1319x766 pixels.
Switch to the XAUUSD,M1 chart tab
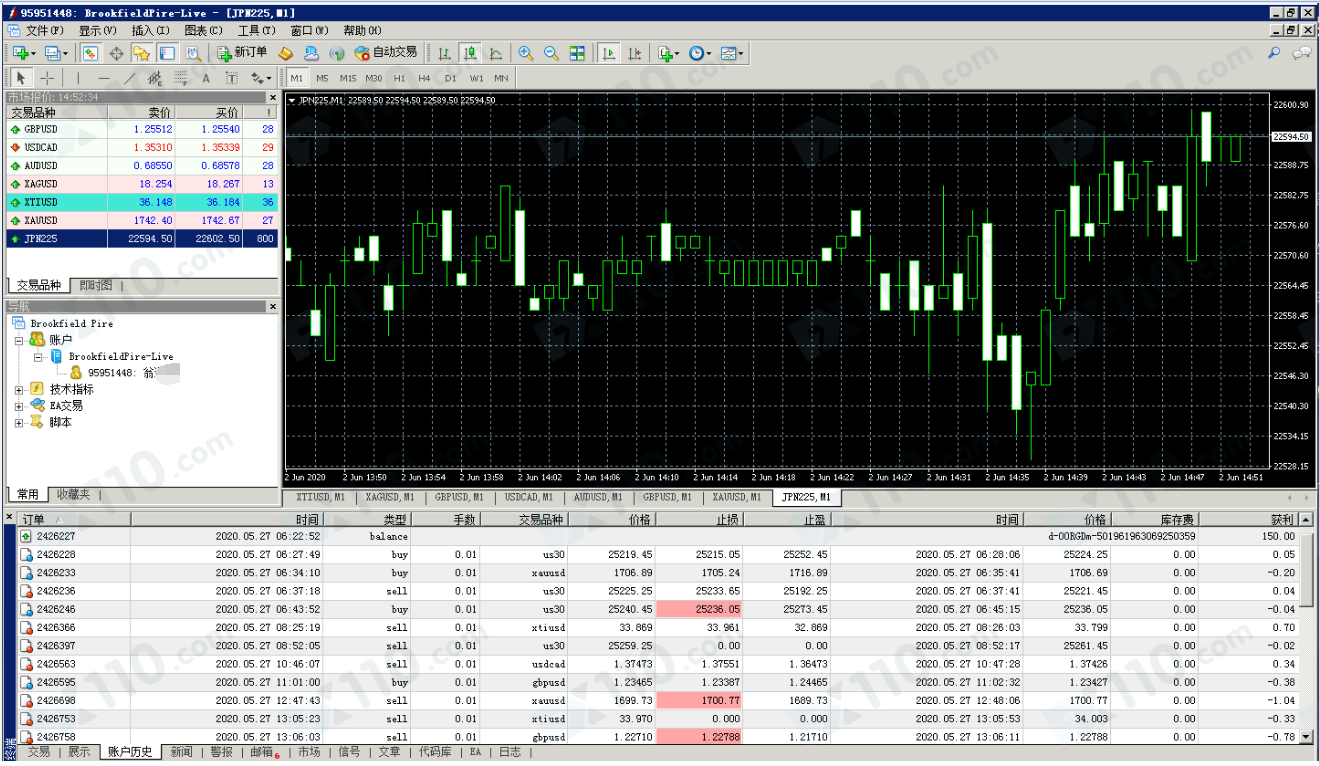736,497
